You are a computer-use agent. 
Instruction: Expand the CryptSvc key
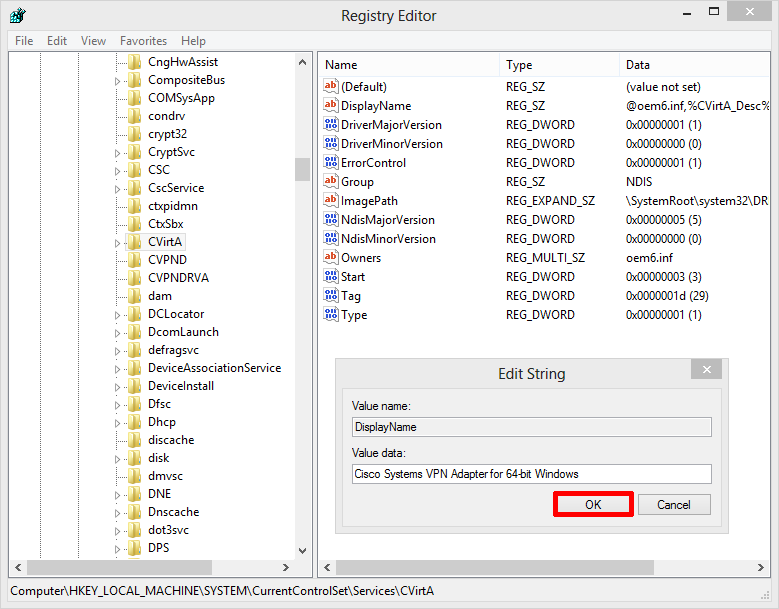(x=118, y=153)
